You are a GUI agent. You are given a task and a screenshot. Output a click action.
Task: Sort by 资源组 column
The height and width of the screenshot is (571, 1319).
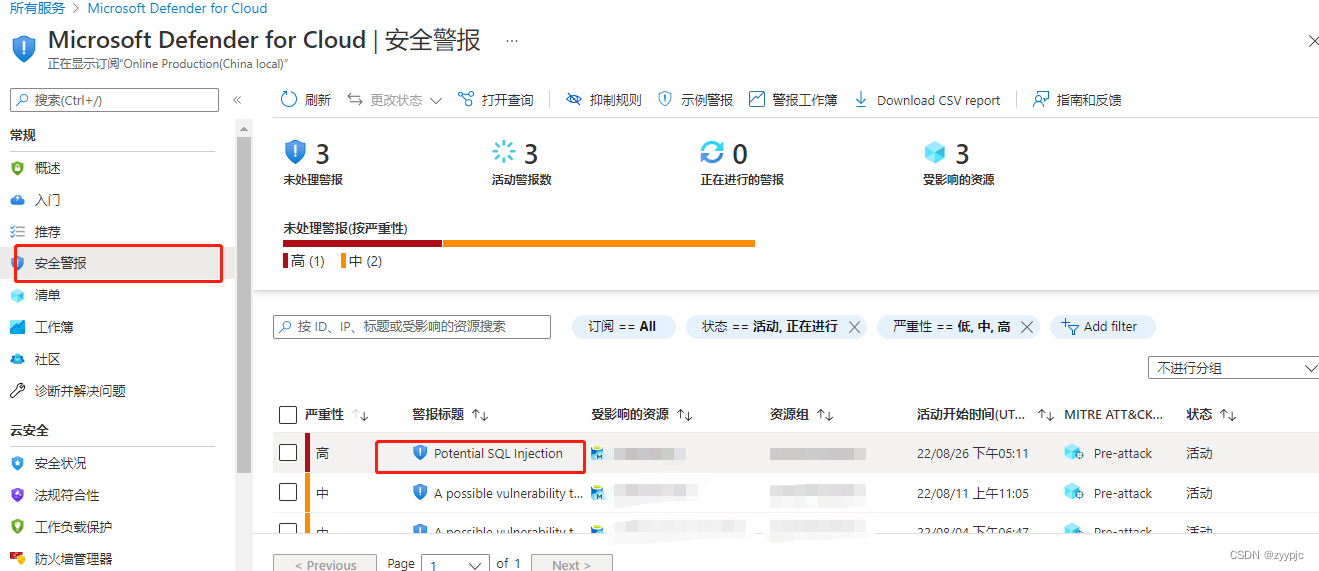point(802,414)
